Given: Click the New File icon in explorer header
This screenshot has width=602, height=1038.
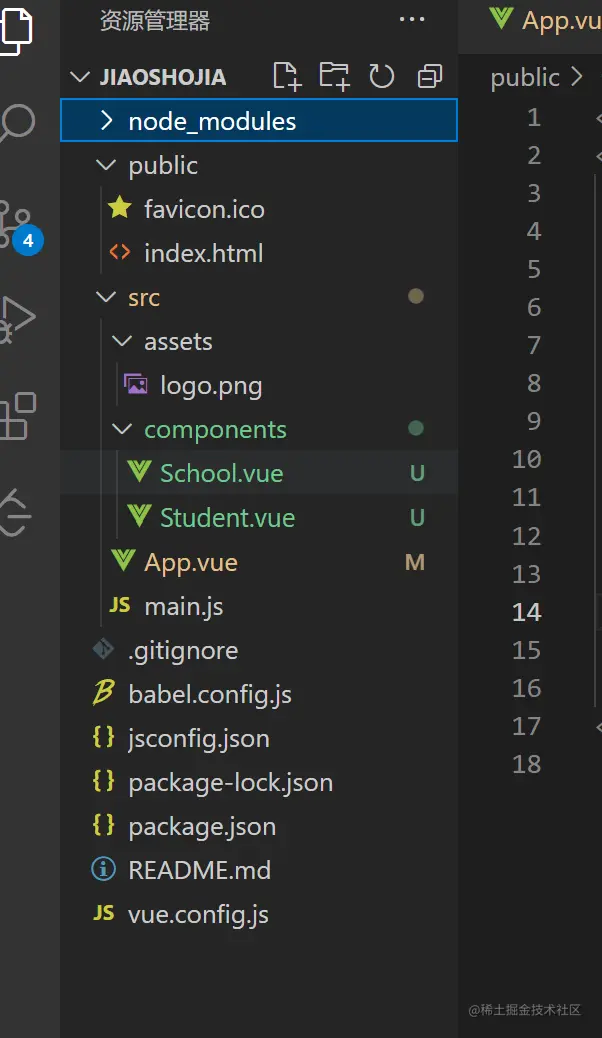Looking at the screenshot, I should 287,76.
